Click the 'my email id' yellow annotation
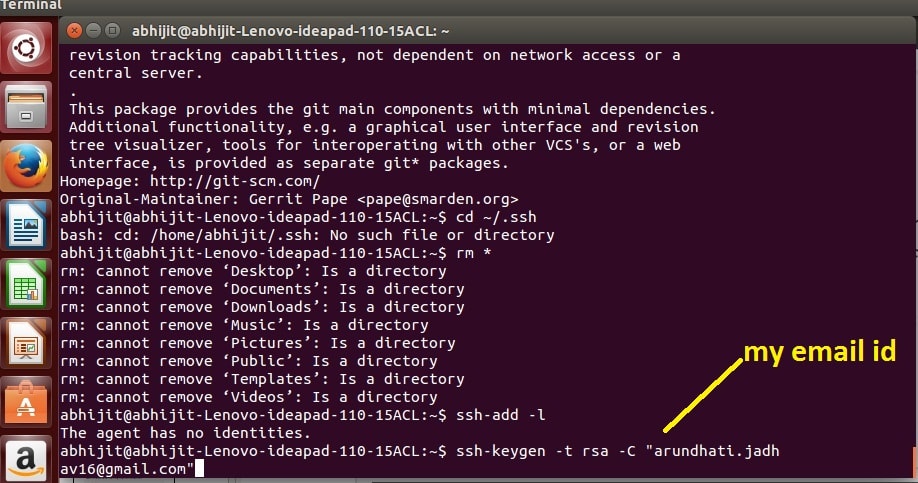The image size is (918, 483). pyautogui.click(x=820, y=352)
